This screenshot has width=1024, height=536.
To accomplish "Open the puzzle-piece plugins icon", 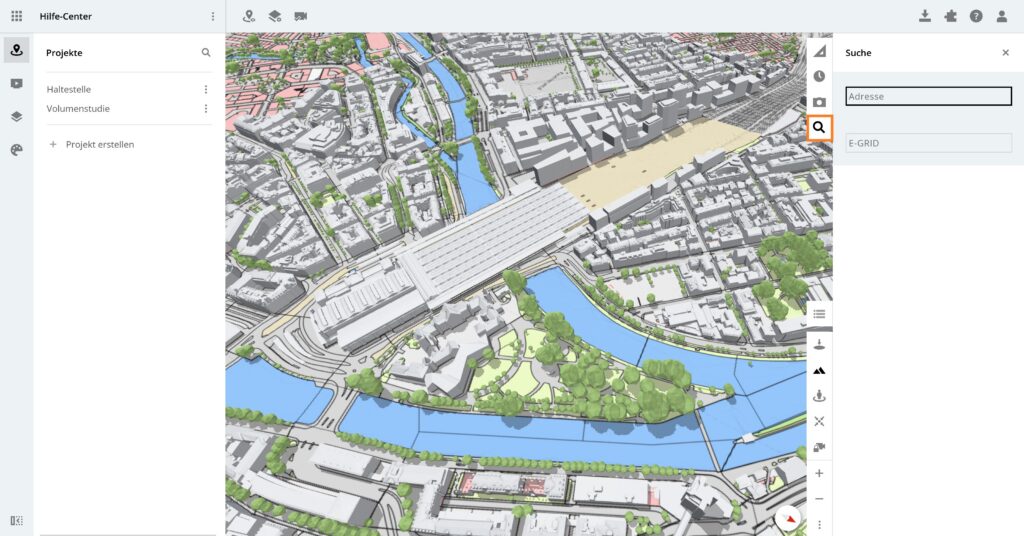I will click(x=950, y=16).
